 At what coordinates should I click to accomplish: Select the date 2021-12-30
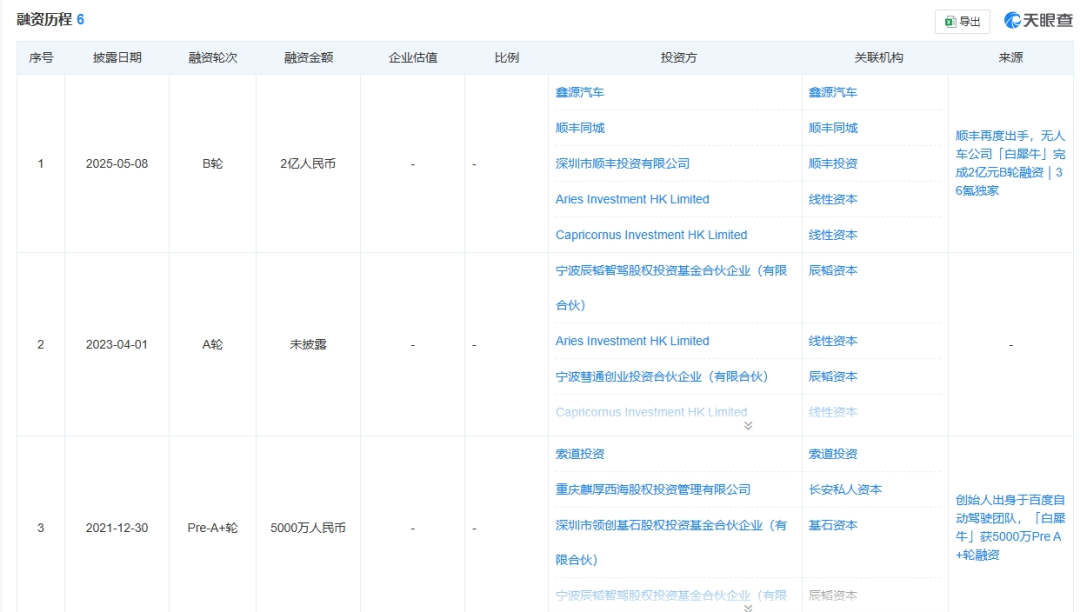pos(116,528)
